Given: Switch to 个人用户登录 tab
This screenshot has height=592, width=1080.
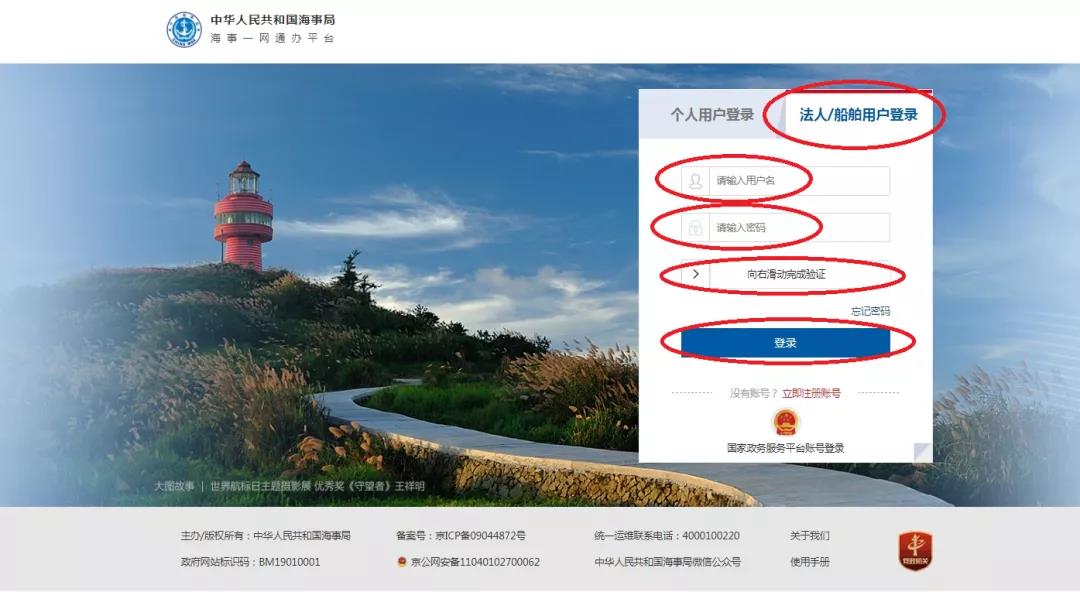Looking at the screenshot, I should click(712, 114).
